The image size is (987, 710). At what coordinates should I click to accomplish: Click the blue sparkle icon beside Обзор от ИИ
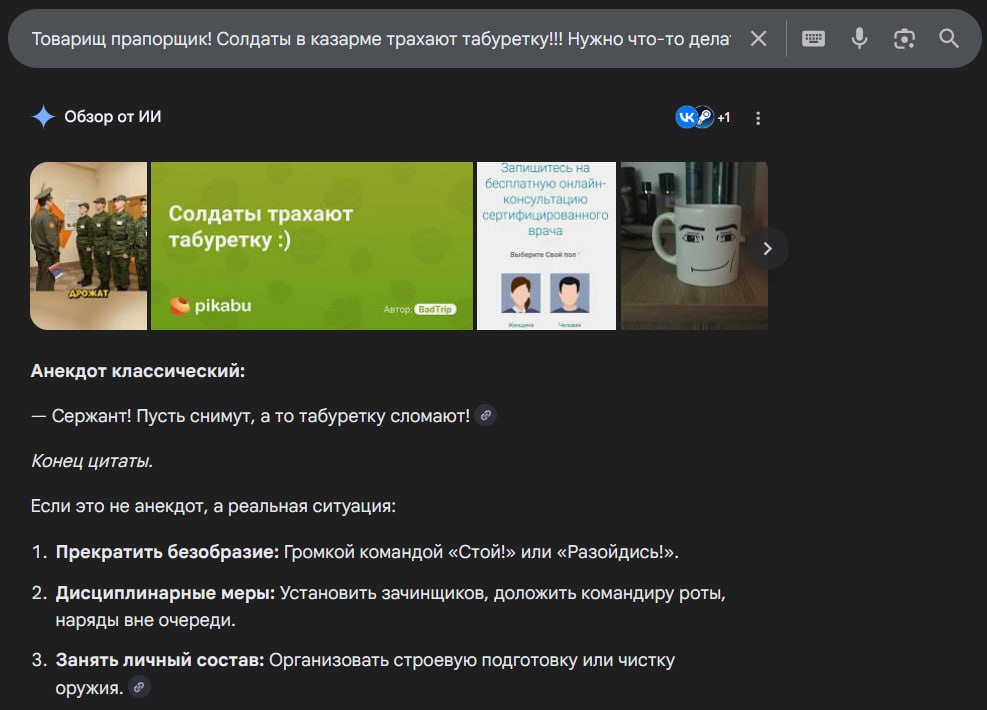point(43,117)
